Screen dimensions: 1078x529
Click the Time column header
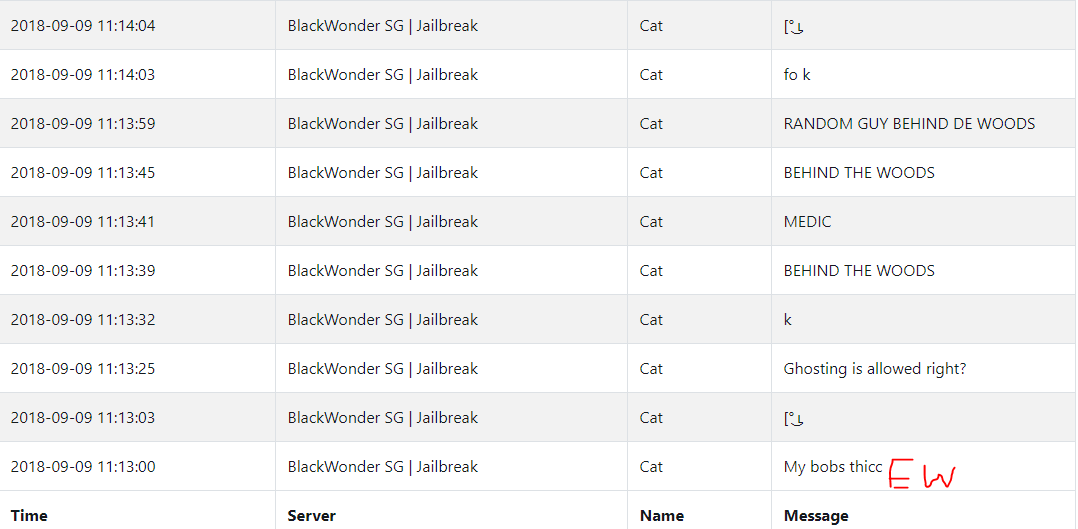click(x=29, y=515)
